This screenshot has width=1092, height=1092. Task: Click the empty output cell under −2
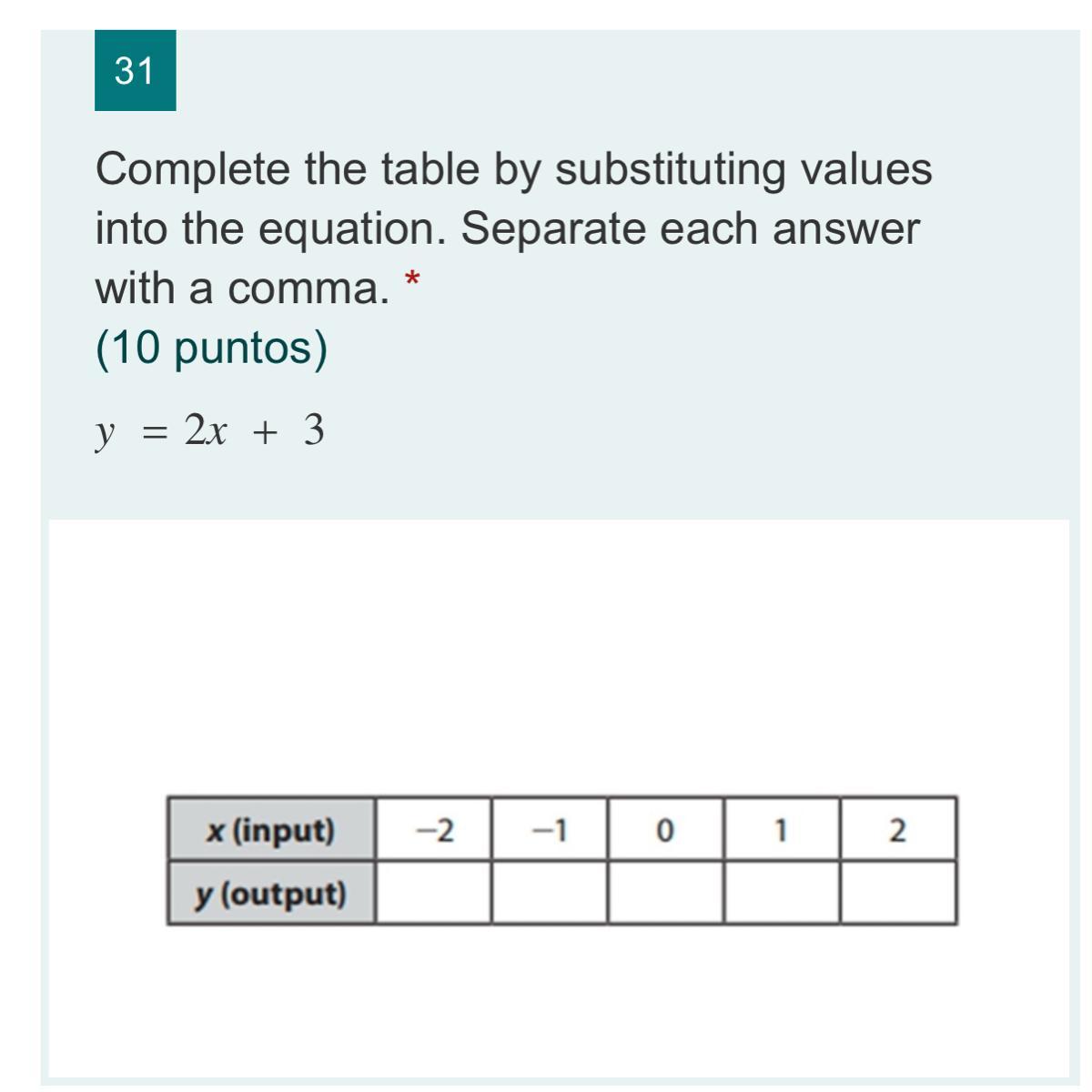coord(433,894)
